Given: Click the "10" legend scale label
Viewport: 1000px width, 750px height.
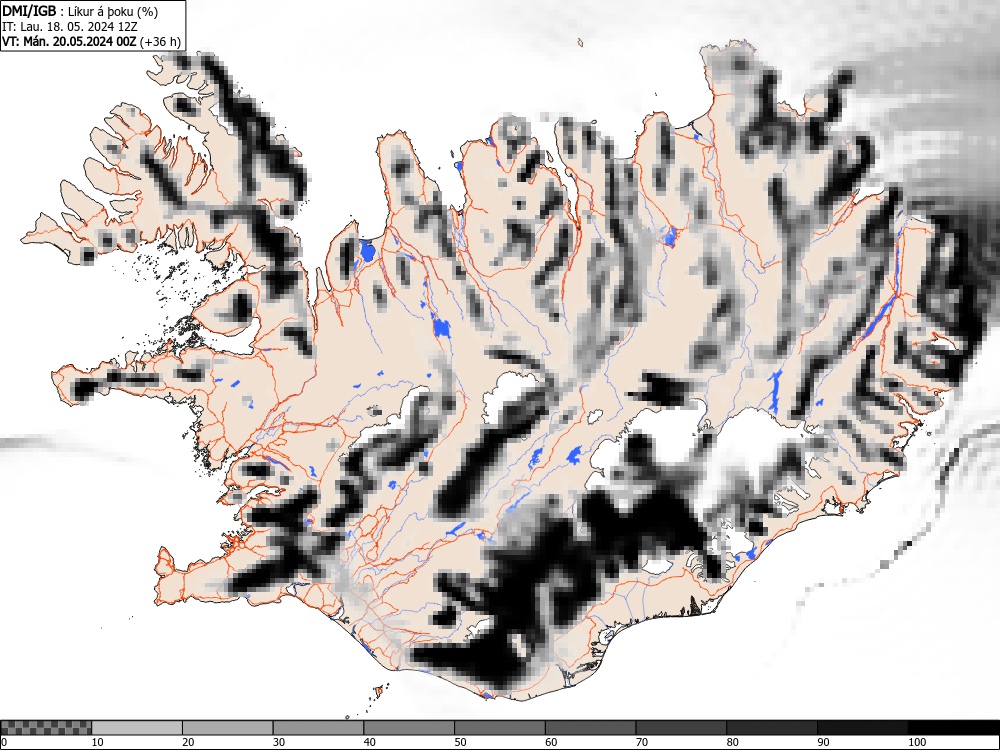Looking at the screenshot, I should [x=98, y=742].
